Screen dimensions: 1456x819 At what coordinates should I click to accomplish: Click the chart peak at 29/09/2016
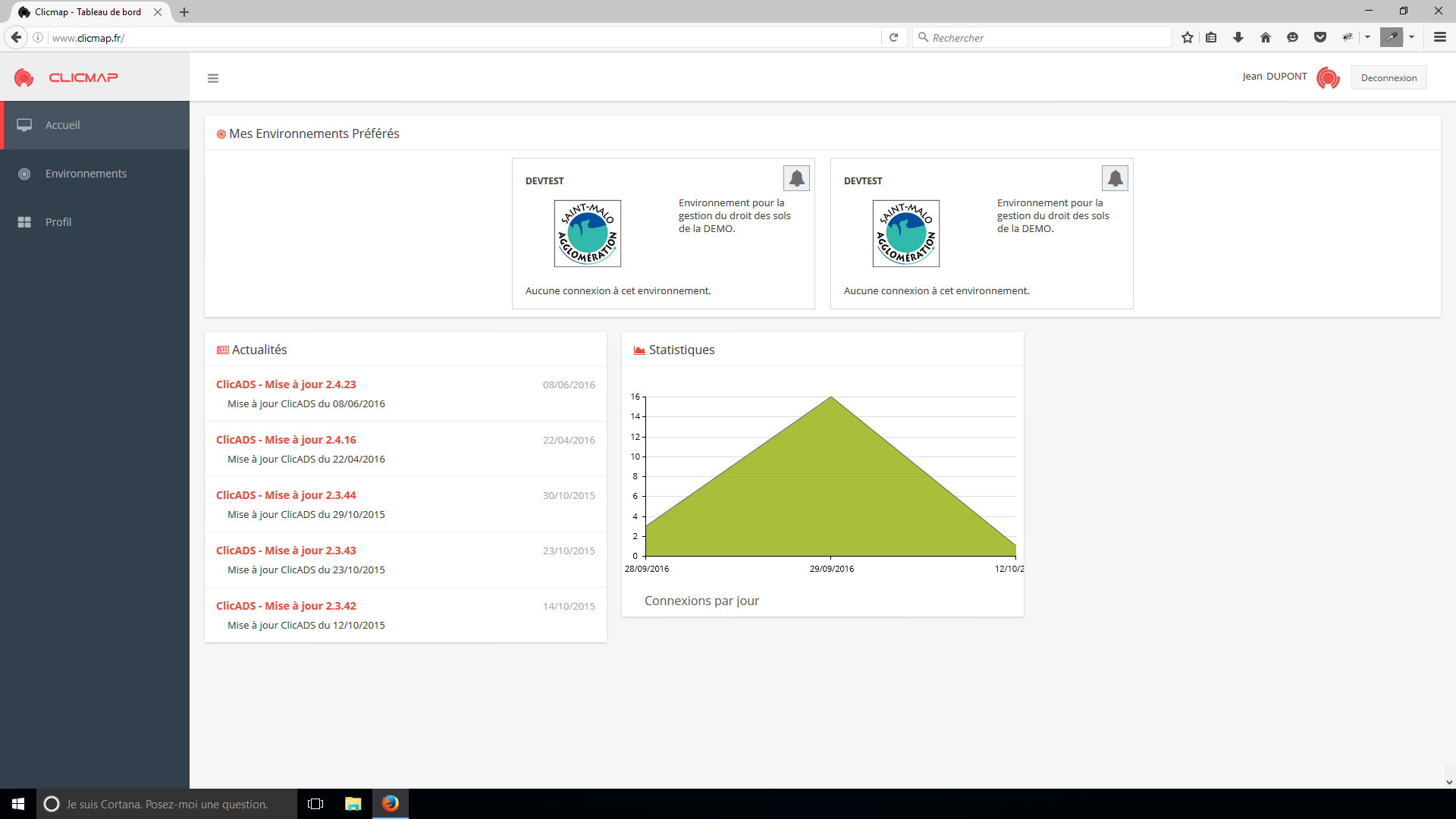831,397
